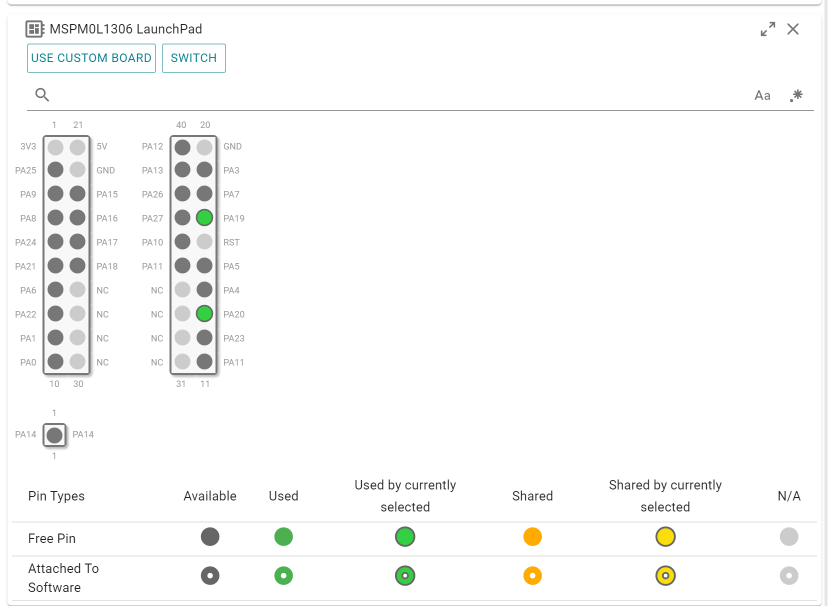
Task: Select the PA3 pin
Action: pyautogui.click(x=204, y=169)
